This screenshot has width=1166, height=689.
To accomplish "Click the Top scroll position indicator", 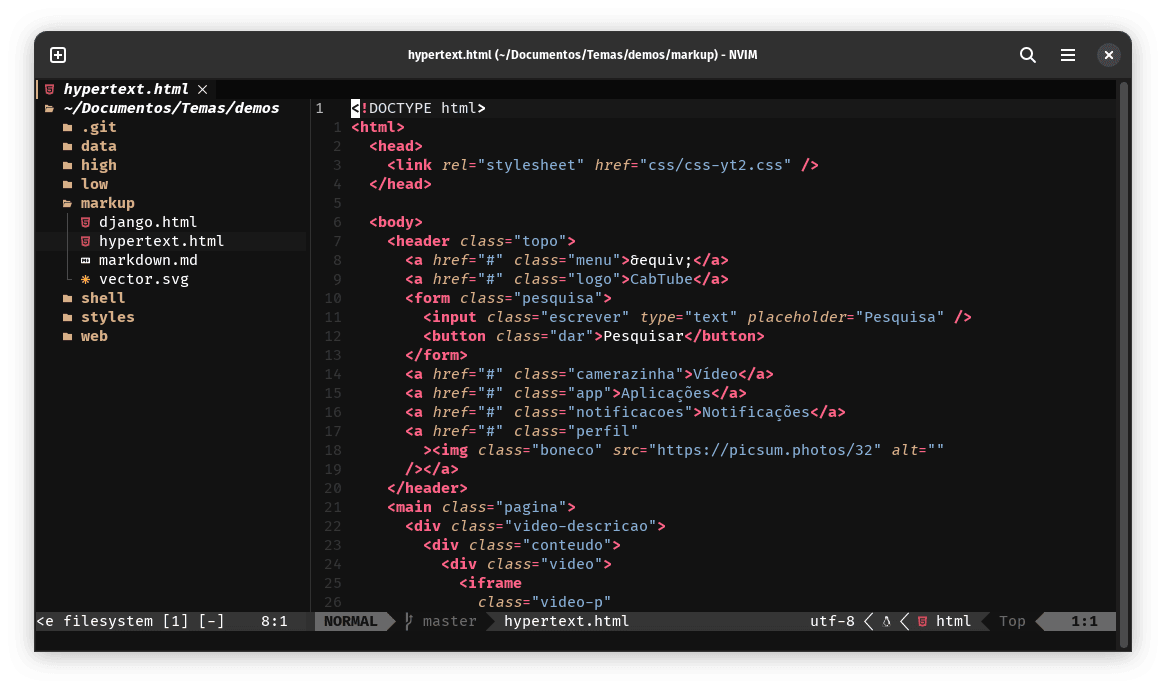I will (1012, 621).
